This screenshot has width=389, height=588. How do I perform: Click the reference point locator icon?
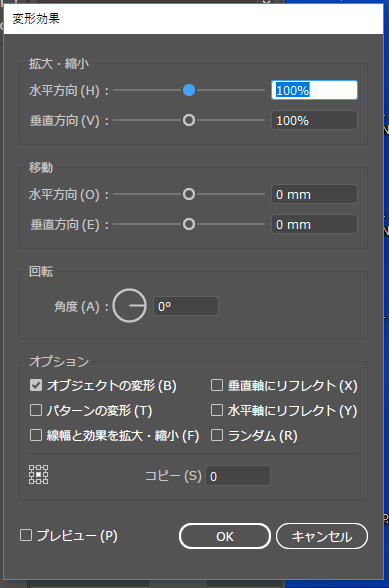[x=38, y=475]
